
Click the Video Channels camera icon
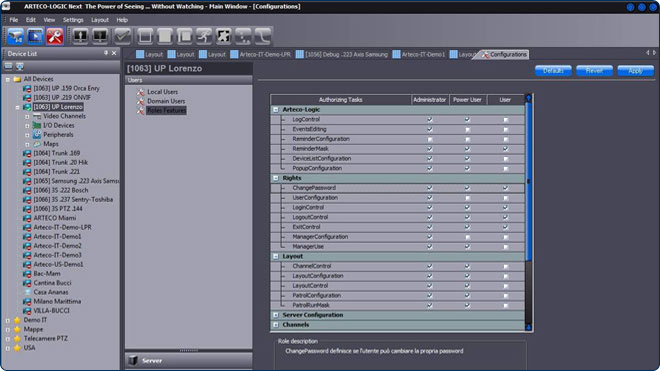pos(37,116)
